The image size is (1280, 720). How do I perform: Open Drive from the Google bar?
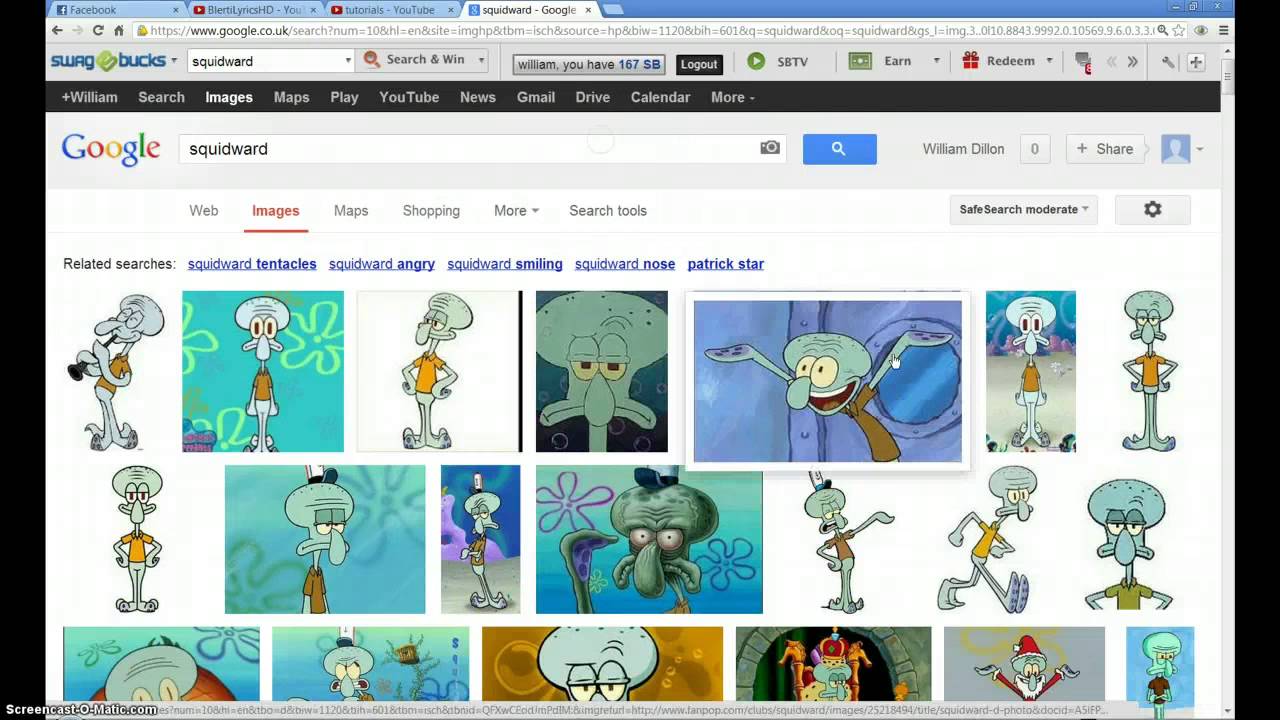click(593, 97)
